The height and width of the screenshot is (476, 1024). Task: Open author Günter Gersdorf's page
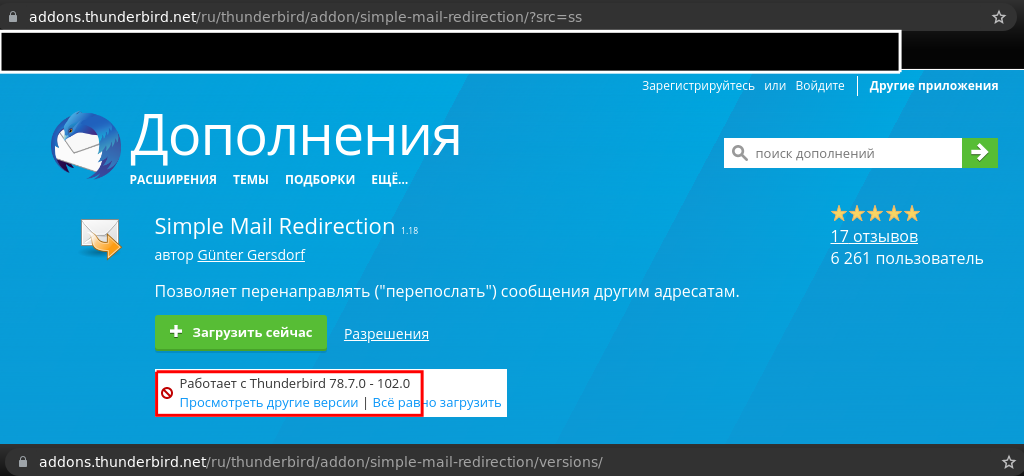click(x=251, y=255)
